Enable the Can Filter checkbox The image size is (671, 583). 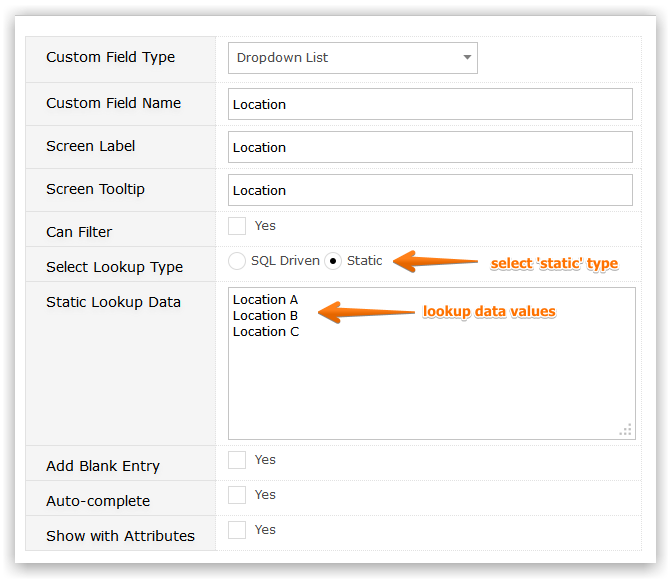[x=237, y=226]
